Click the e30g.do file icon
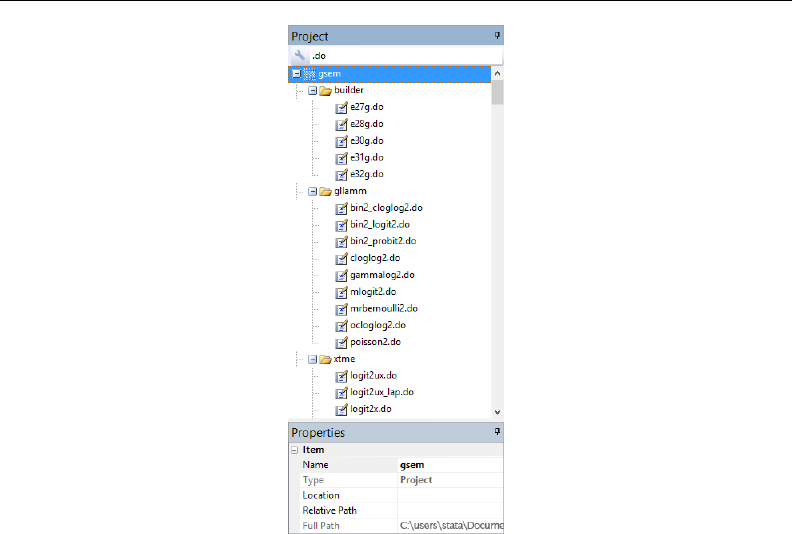 point(341,141)
